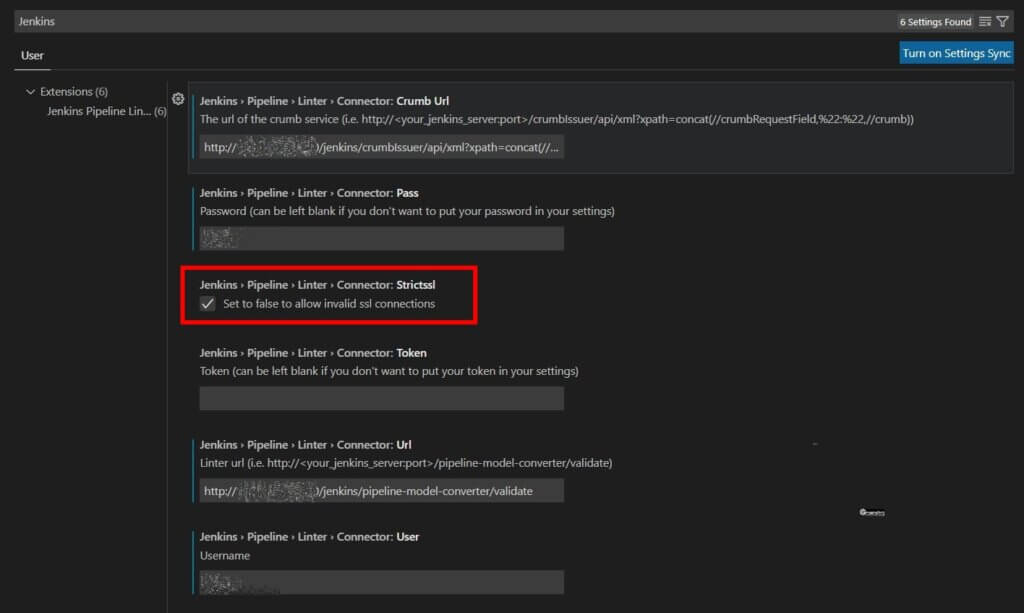Click the 'Connector: Crumb Url' setting title
Screen dimensions: 1024x613
[x=324, y=101]
